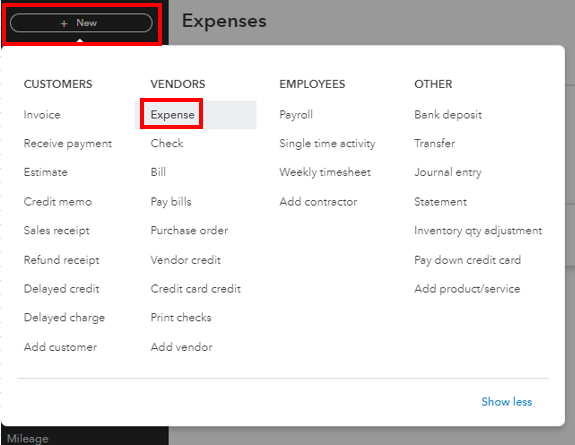Open Sales receipt entry
Image resolution: width=575 pixels, height=445 pixels.
(x=56, y=230)
